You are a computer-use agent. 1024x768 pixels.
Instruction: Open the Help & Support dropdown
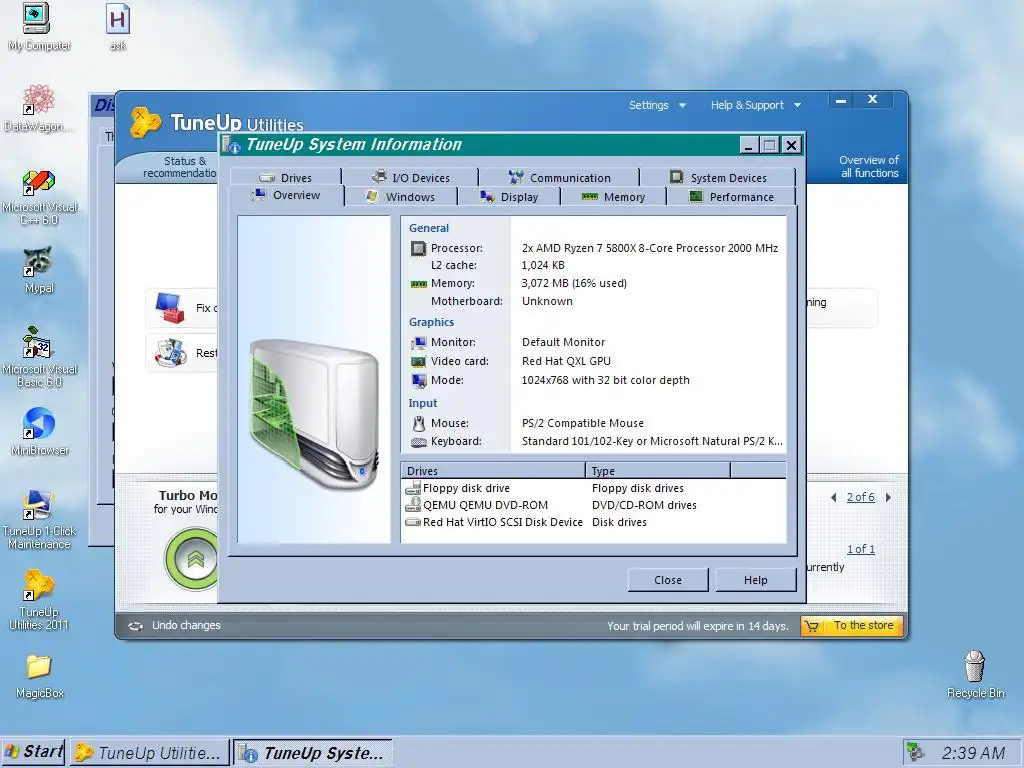pyautogui.click(x=756, y=105)
